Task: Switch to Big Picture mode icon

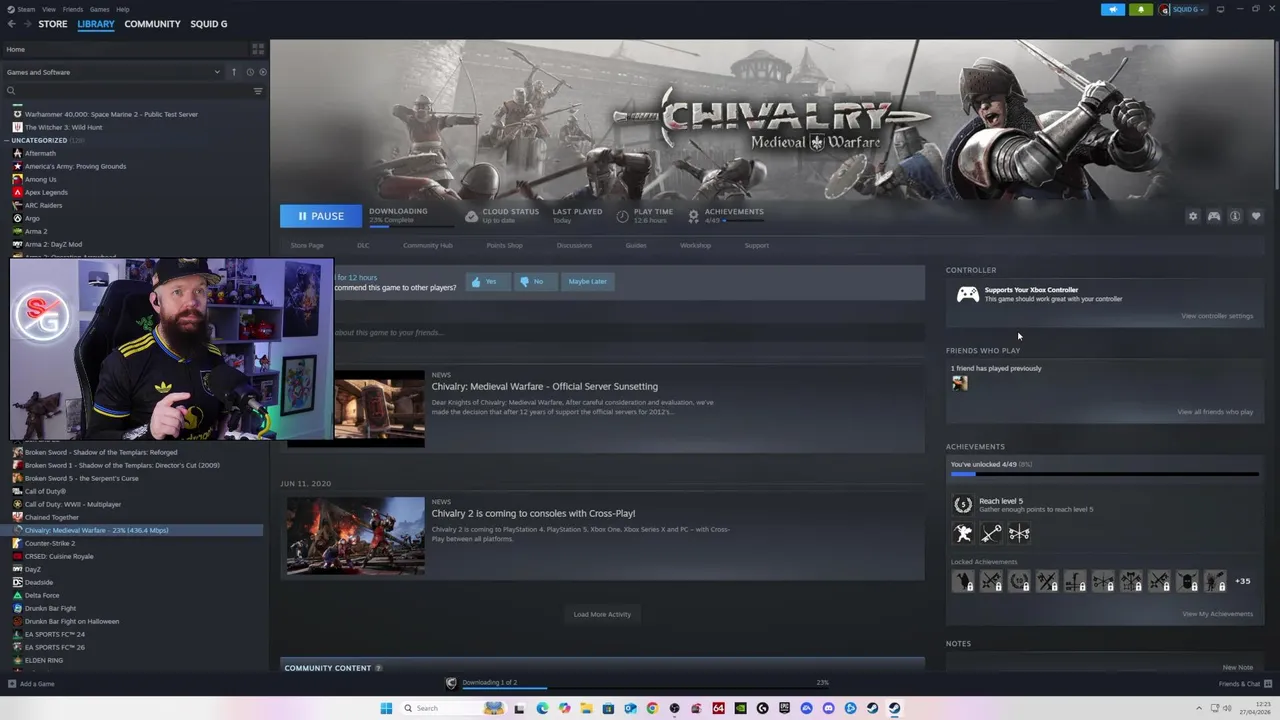Action: click(x=1220, y=9)
